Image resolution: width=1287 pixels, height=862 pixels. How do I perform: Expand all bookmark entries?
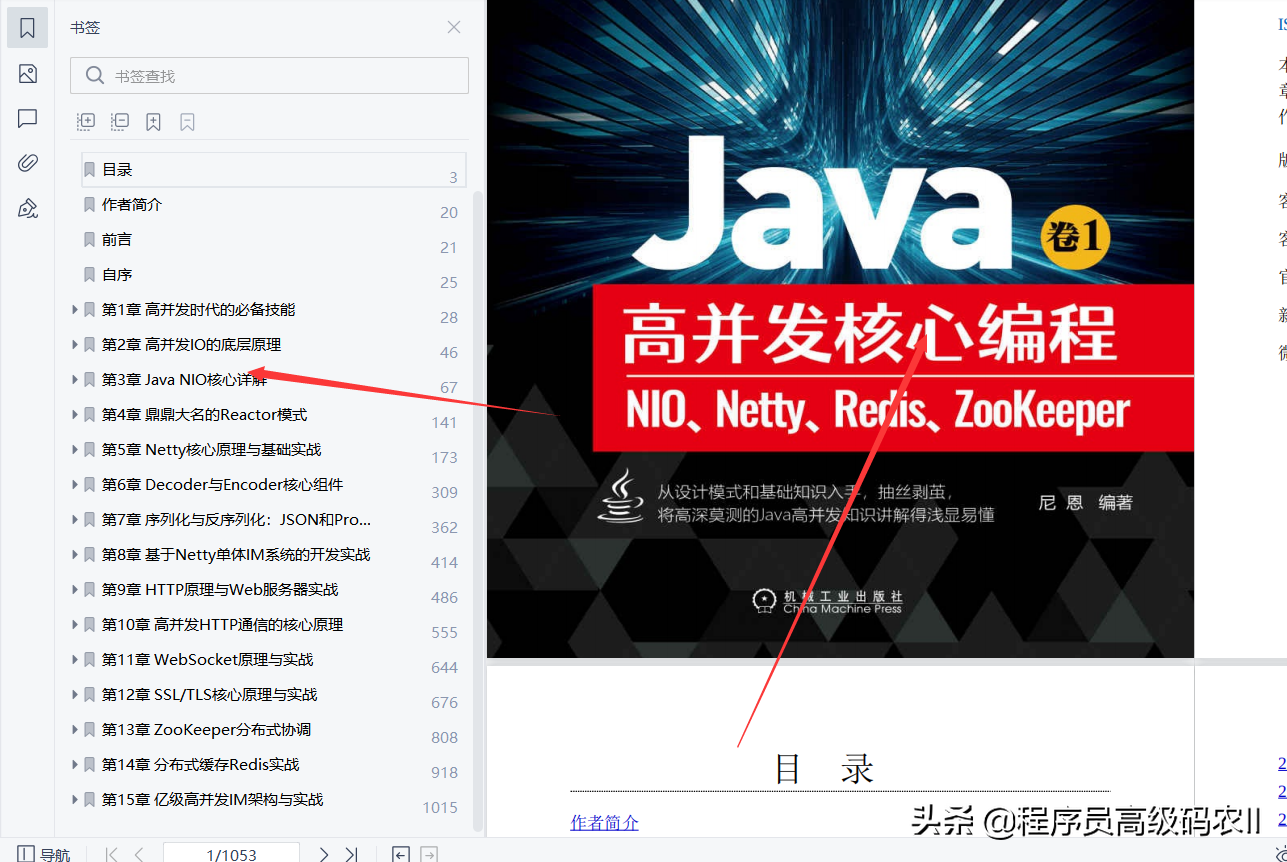(x=85, y=121)
